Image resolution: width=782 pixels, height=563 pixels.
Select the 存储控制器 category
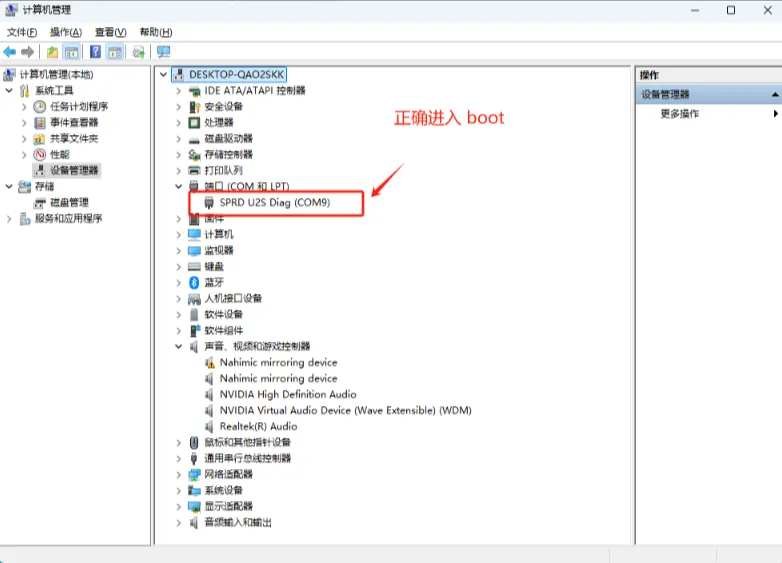point(228,155)
